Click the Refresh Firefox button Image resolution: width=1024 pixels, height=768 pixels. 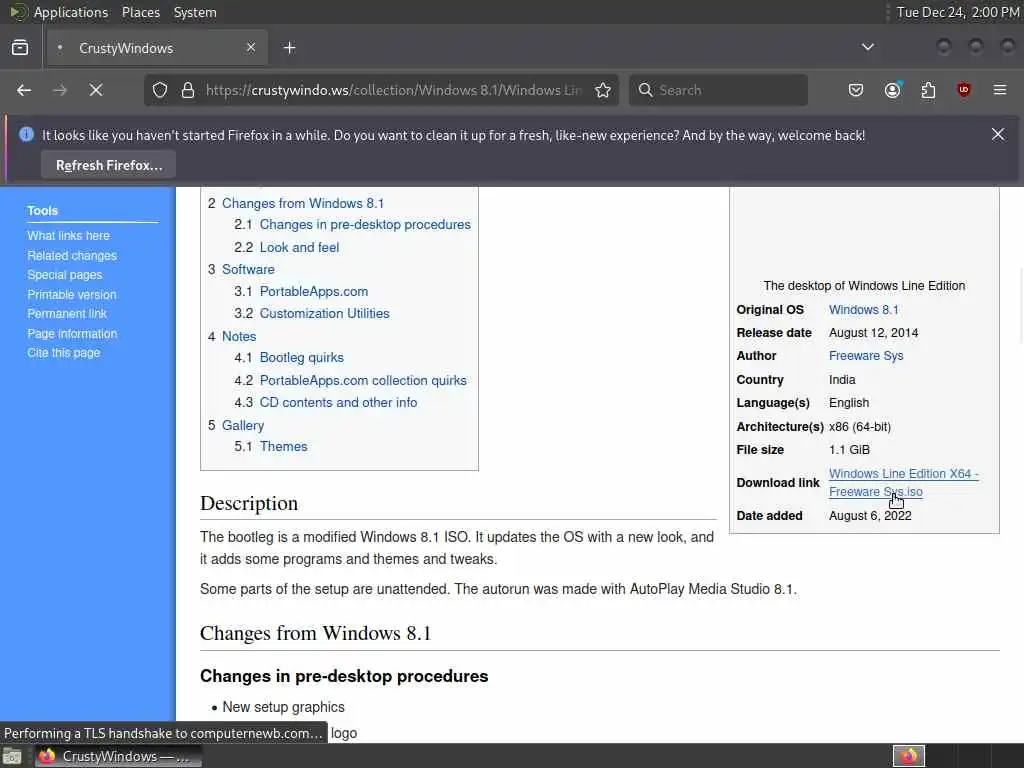(x=109, y=165)
